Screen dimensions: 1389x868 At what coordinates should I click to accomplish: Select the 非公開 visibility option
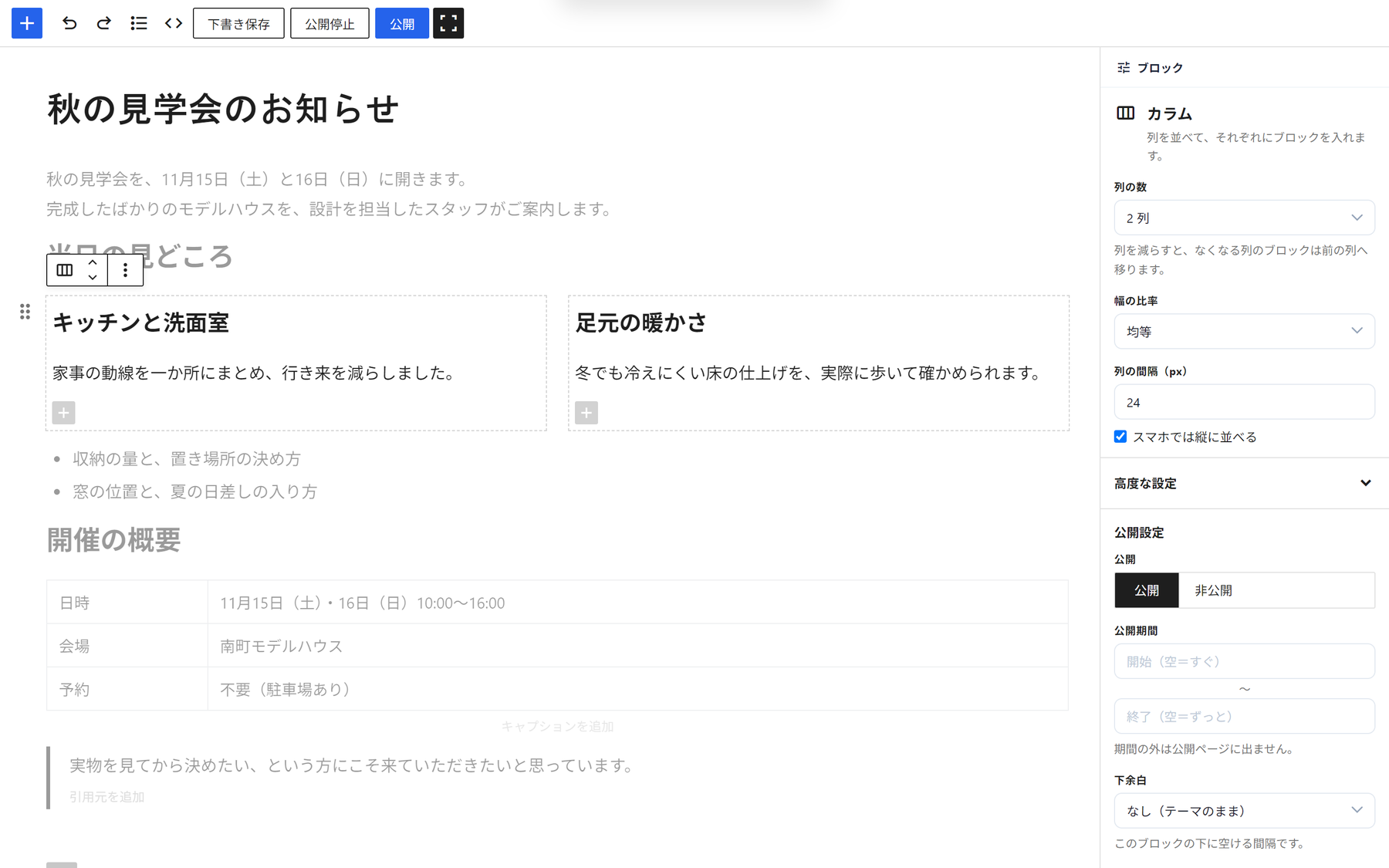pyautogui.click(x=1214, y=590)
